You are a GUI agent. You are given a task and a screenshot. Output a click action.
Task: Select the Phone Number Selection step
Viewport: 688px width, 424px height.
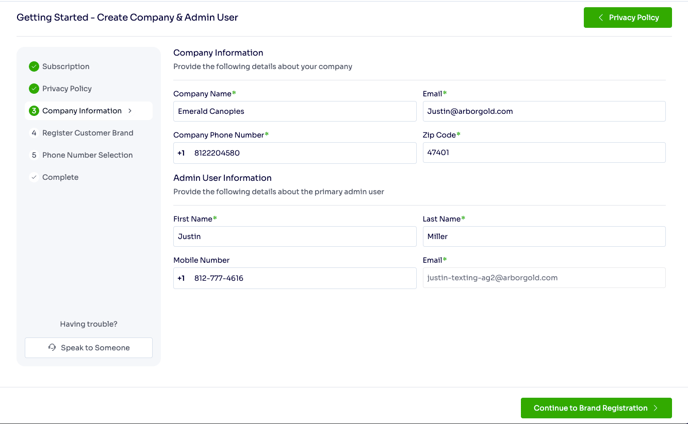[87, 155]
